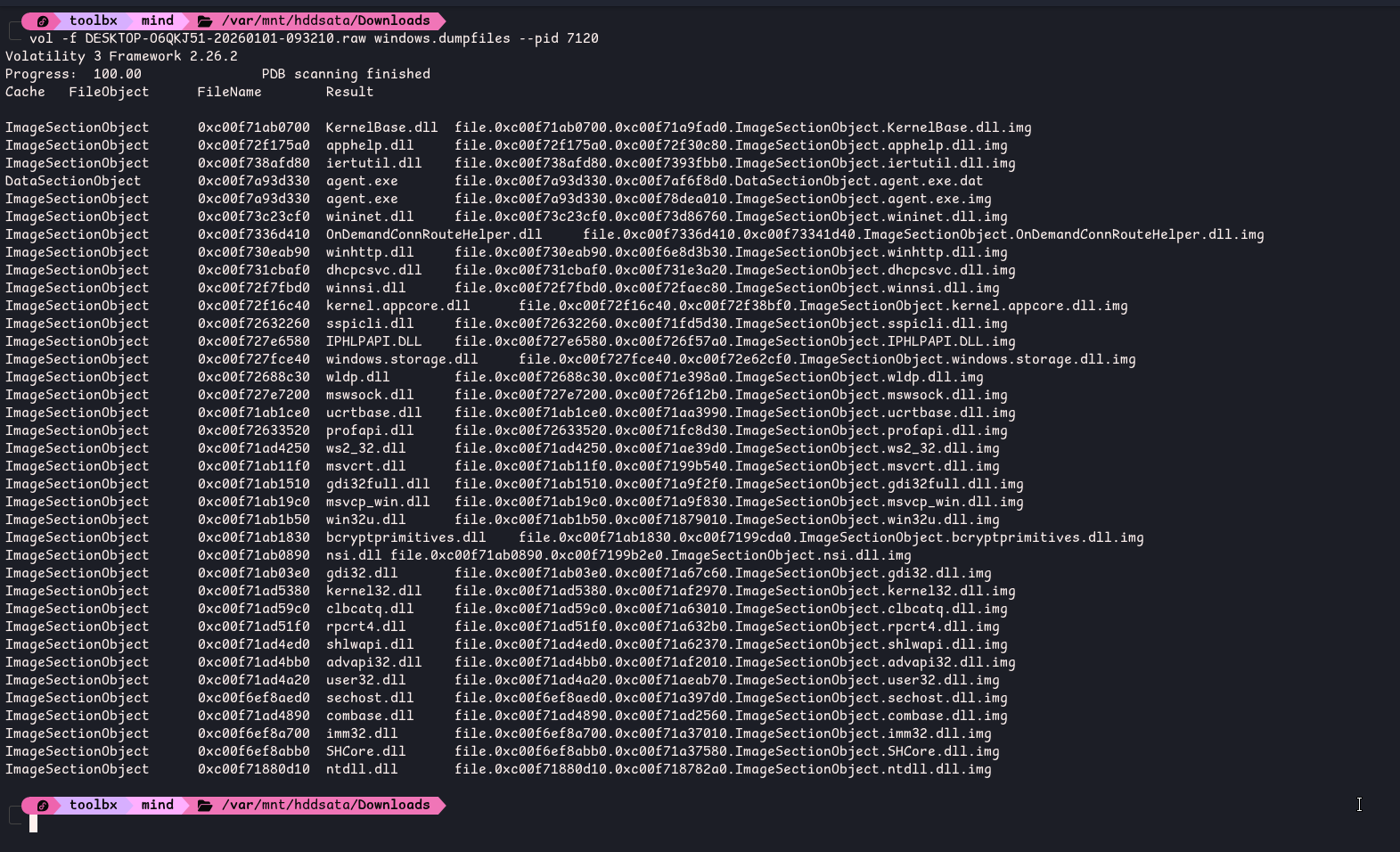Viewport: 1400px width, 852px height.
Task: Click the DataSectionObject cache entry
Action: point(73,181)
